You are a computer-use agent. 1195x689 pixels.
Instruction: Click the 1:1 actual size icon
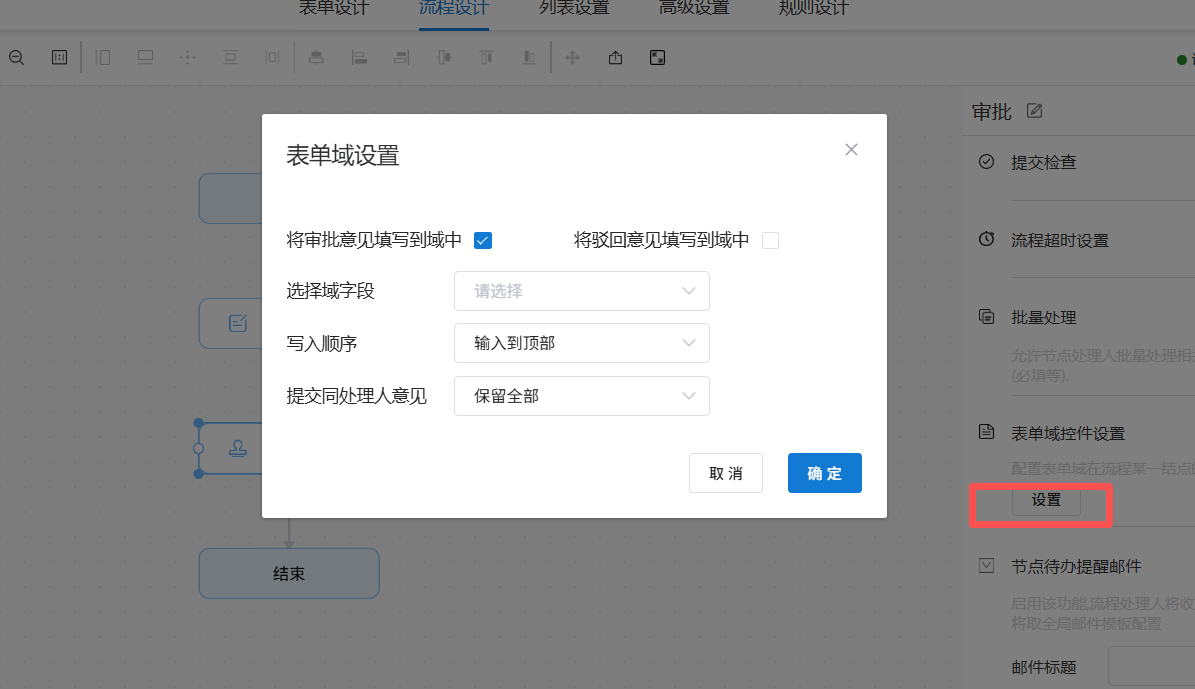point(59,58)
